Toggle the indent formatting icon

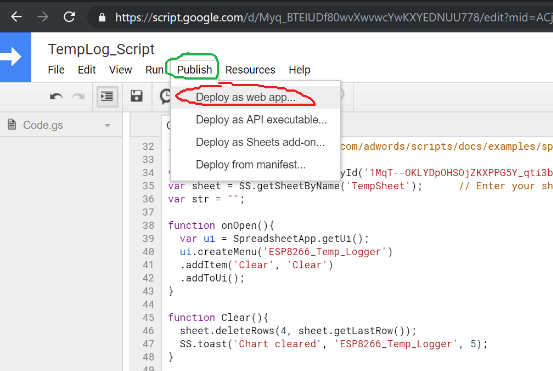click(107, 96)
